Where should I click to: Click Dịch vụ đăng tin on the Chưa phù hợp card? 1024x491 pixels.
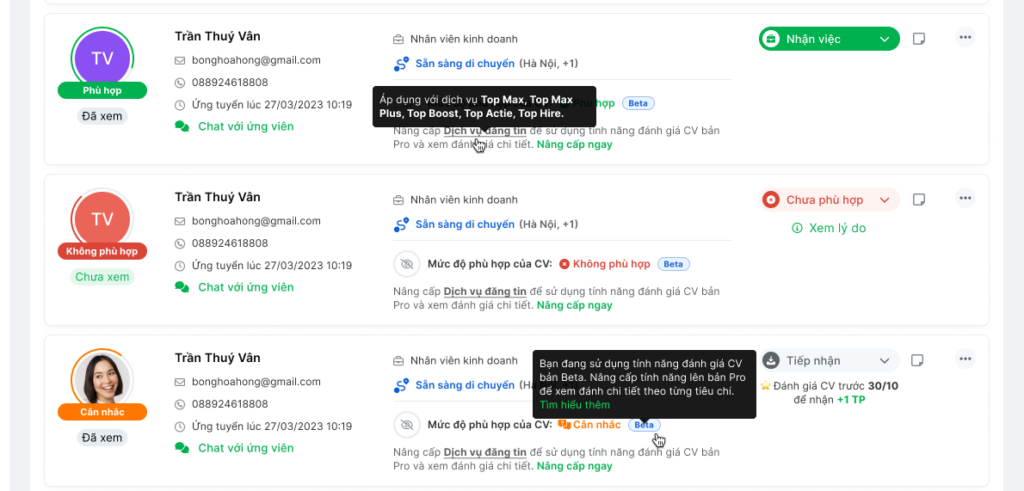point(485,291)
